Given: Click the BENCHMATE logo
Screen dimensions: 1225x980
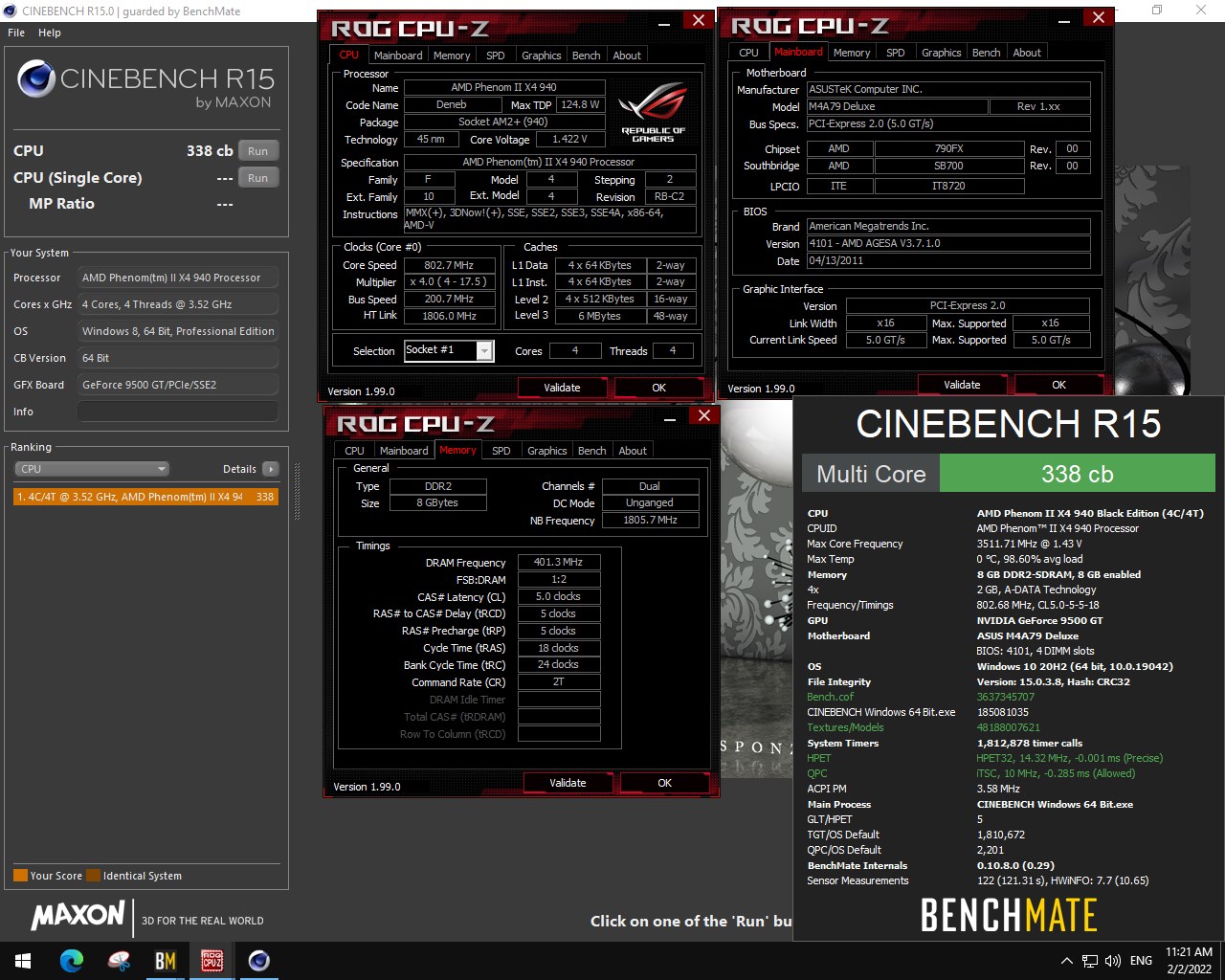Looking at the screenshot, I should pos(1009,916).
